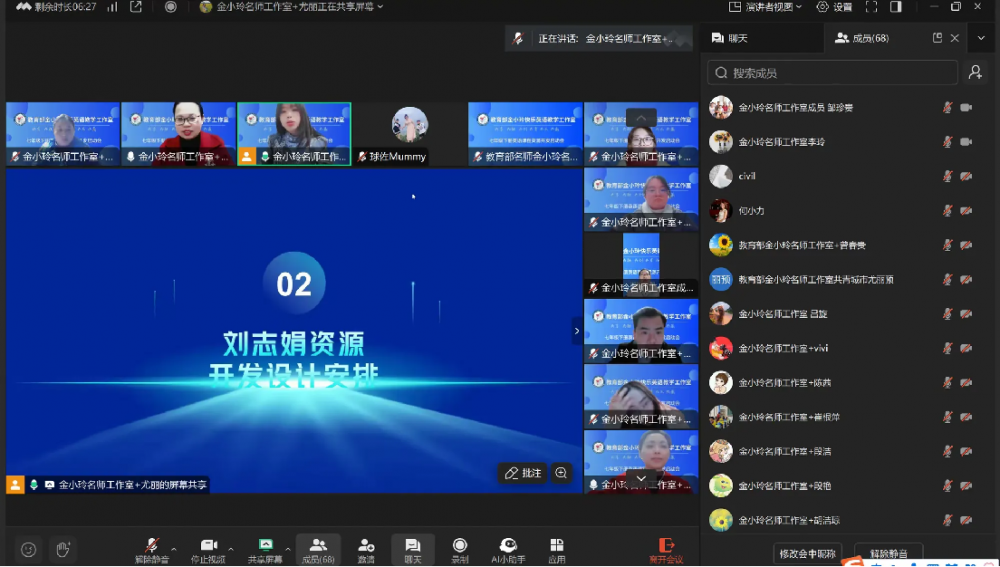The width and height of the screenshot is (1000, 567).
Task: Click the slide number 02 circle
Action: pos(294,283)
